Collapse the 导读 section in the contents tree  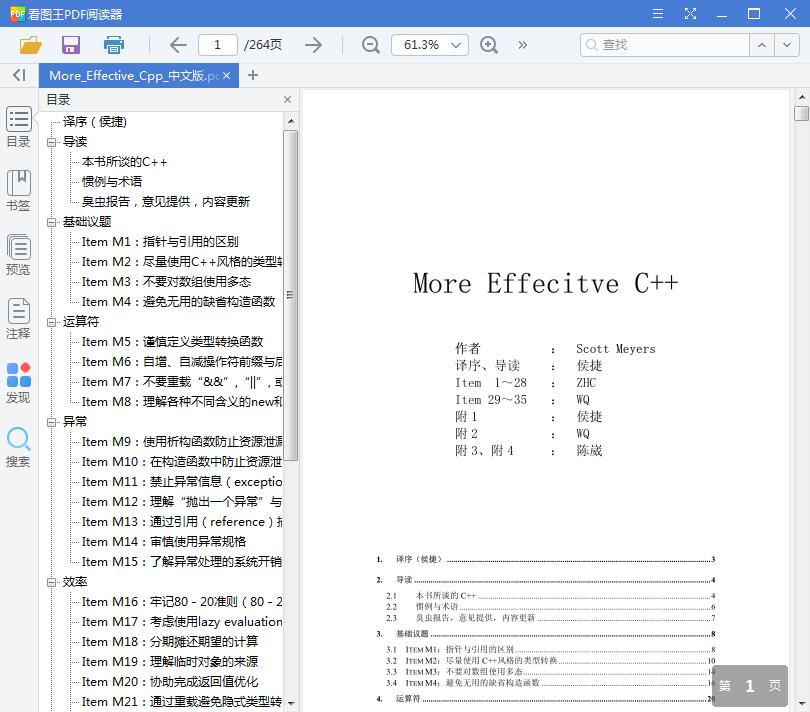[49, 142]
